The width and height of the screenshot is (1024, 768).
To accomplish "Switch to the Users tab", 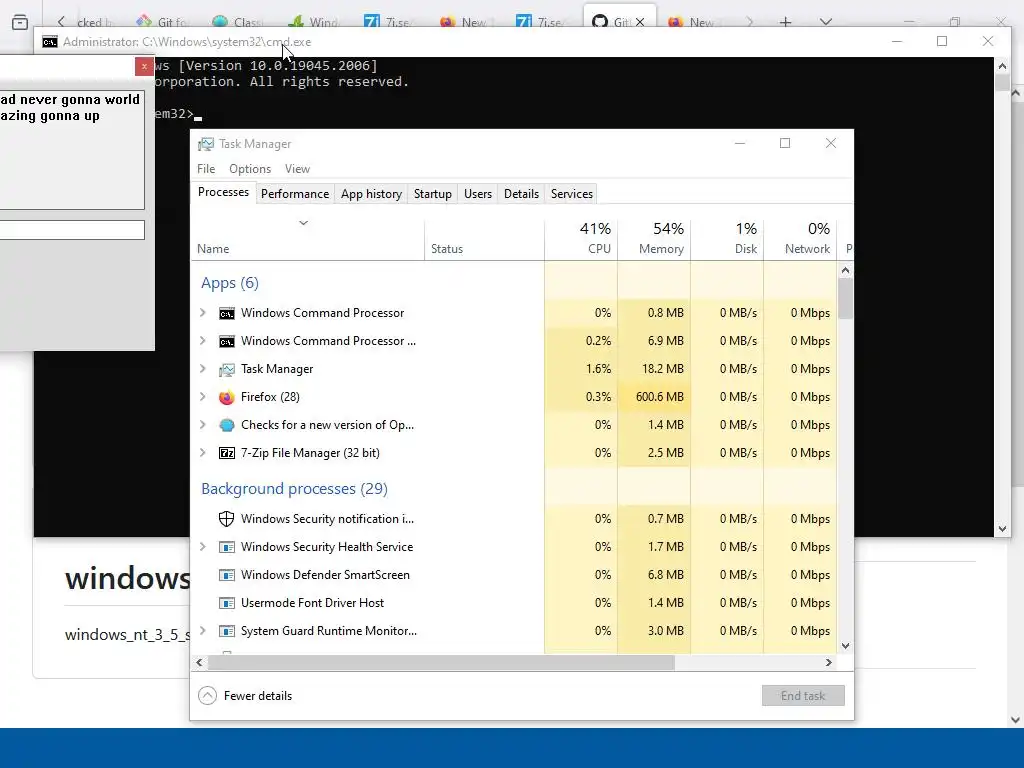I will coord(477,194).
